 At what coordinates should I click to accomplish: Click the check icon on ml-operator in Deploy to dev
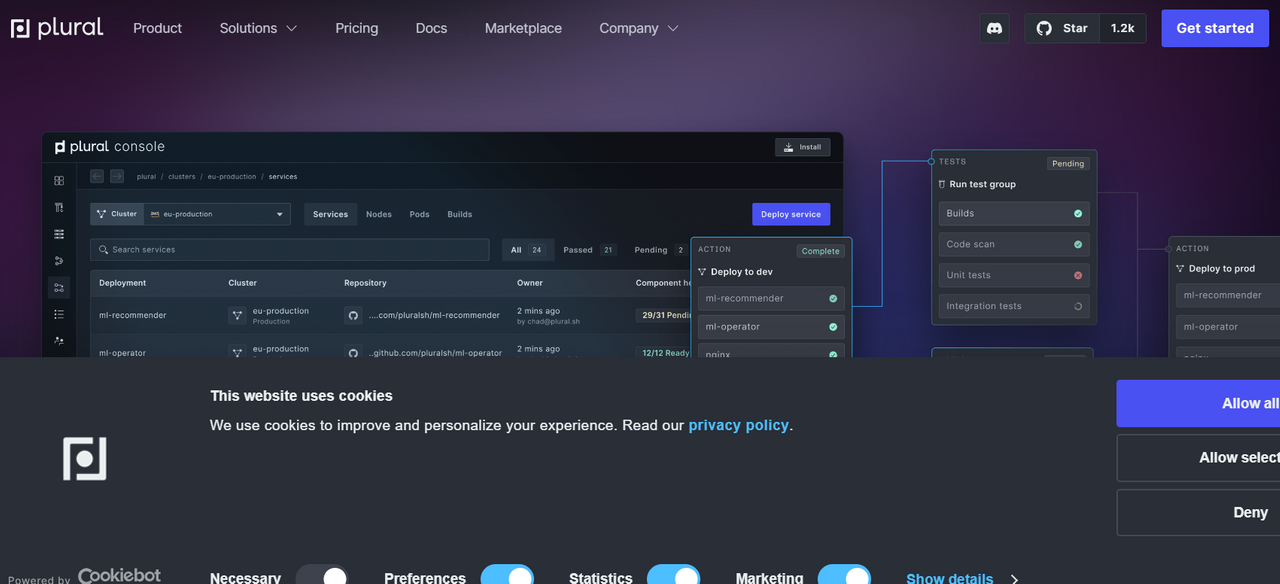tap(833, 327)
